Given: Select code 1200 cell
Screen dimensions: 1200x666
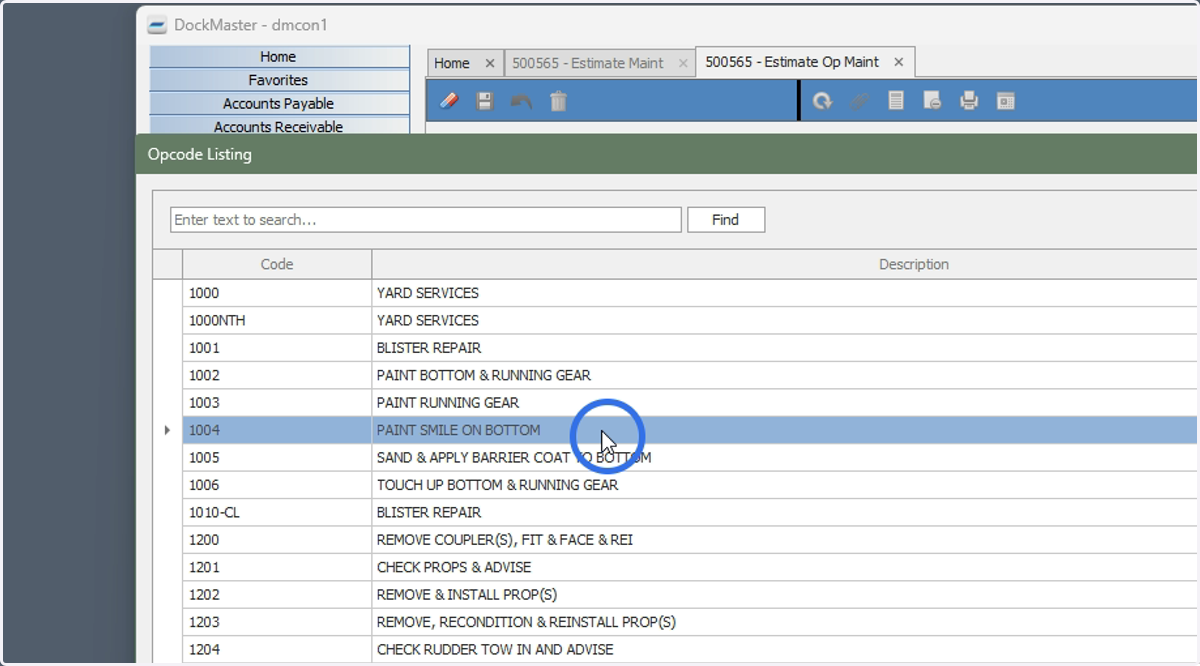Looking at the screenshot, I should tap(277, 540).
